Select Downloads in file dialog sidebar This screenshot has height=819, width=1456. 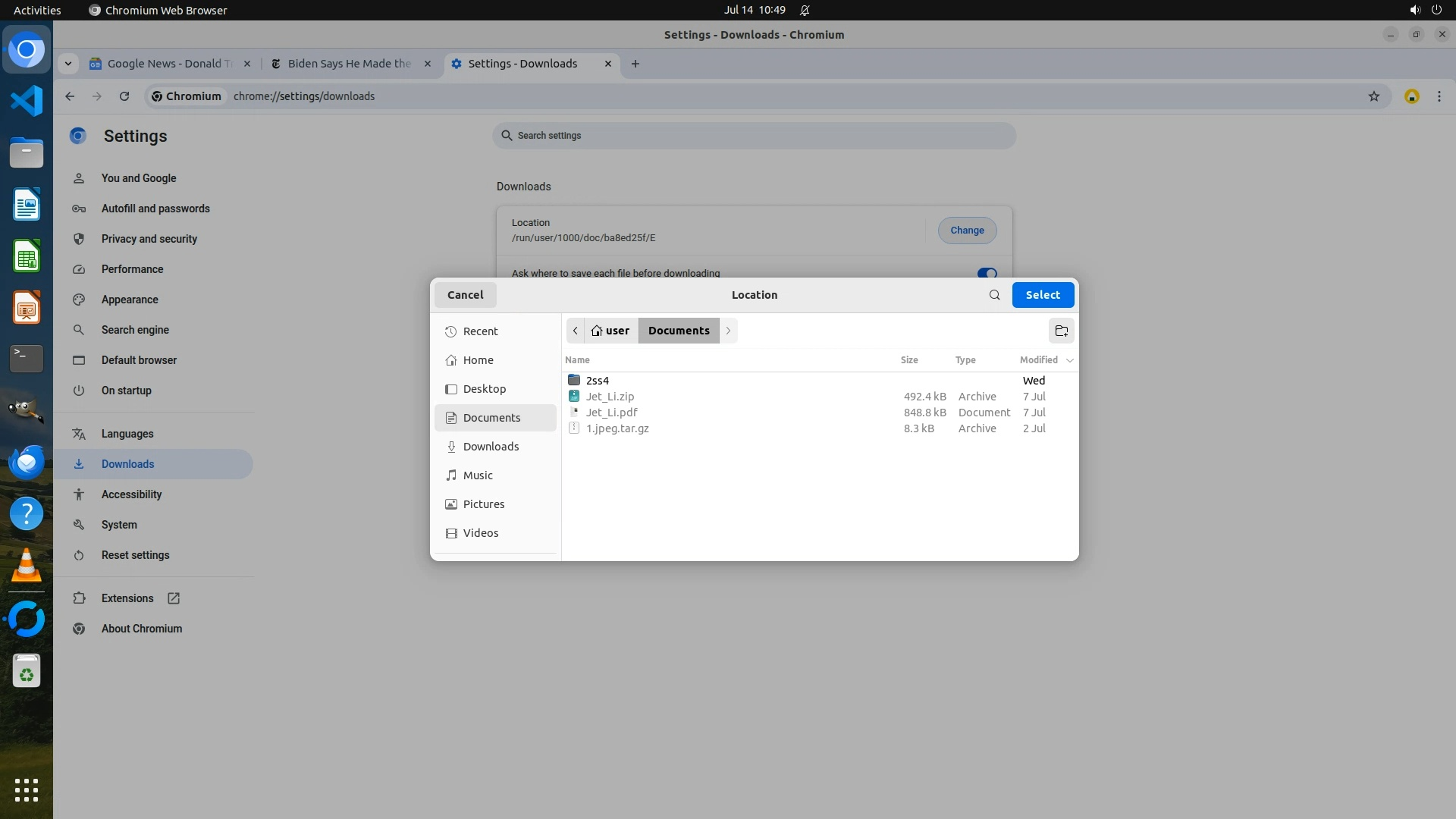(x=491, y=447)
